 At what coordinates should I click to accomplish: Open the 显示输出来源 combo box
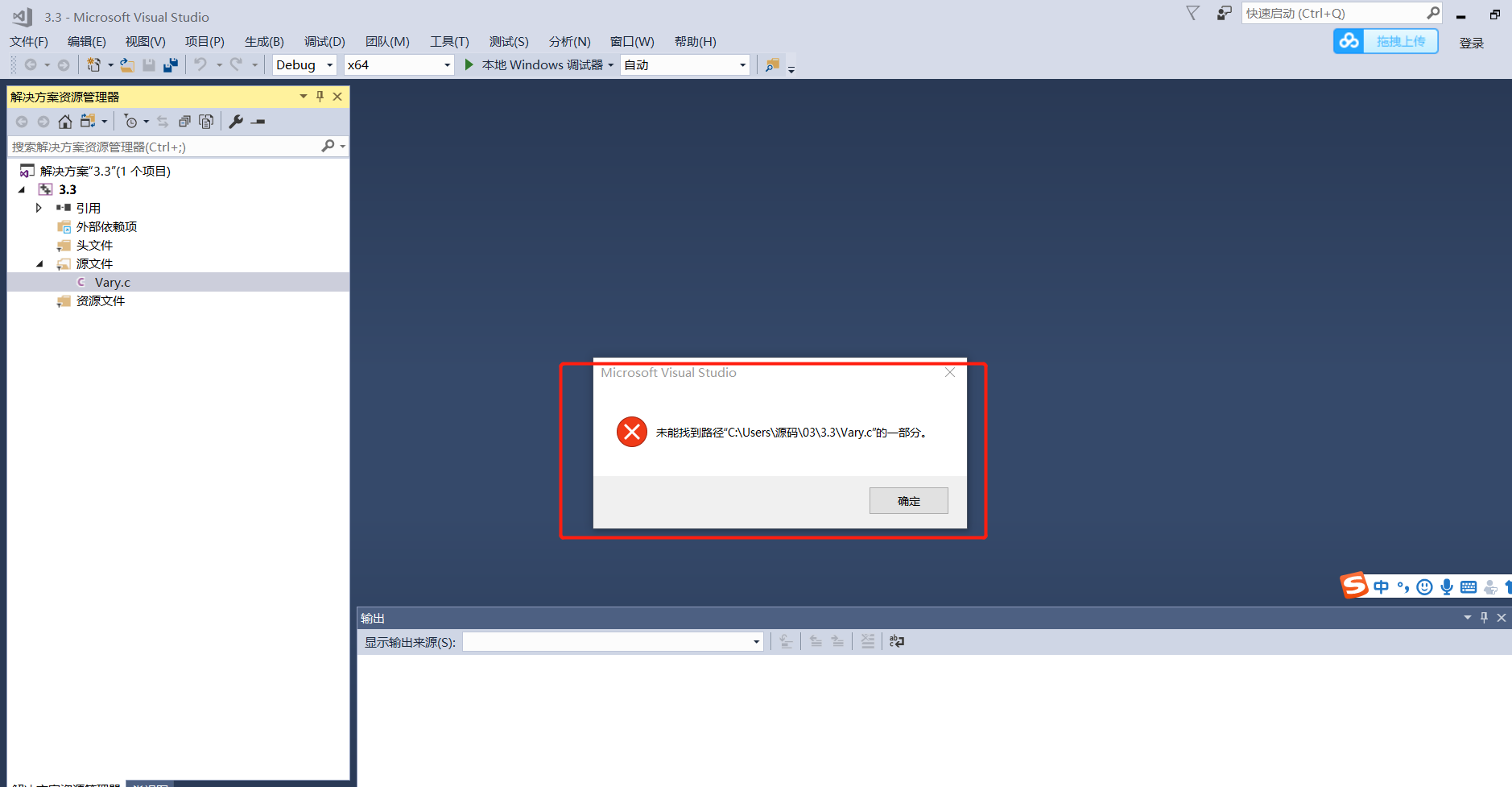(613, 641)
